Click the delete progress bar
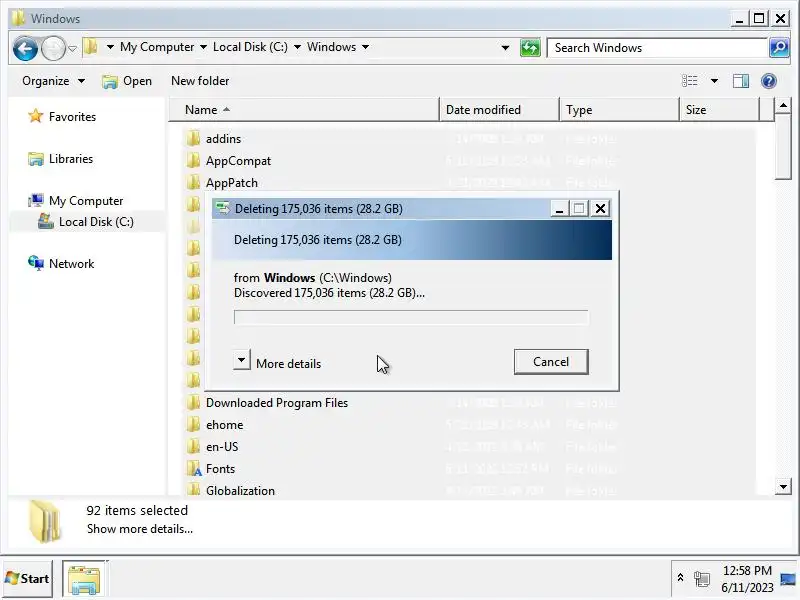This screenshot has width=800, height=600. point(411,317)
